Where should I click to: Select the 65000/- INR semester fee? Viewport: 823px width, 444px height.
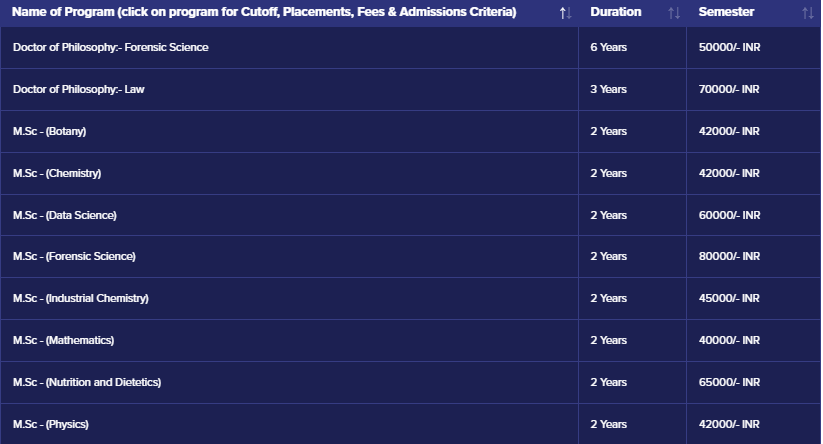(x=729, y=383)
